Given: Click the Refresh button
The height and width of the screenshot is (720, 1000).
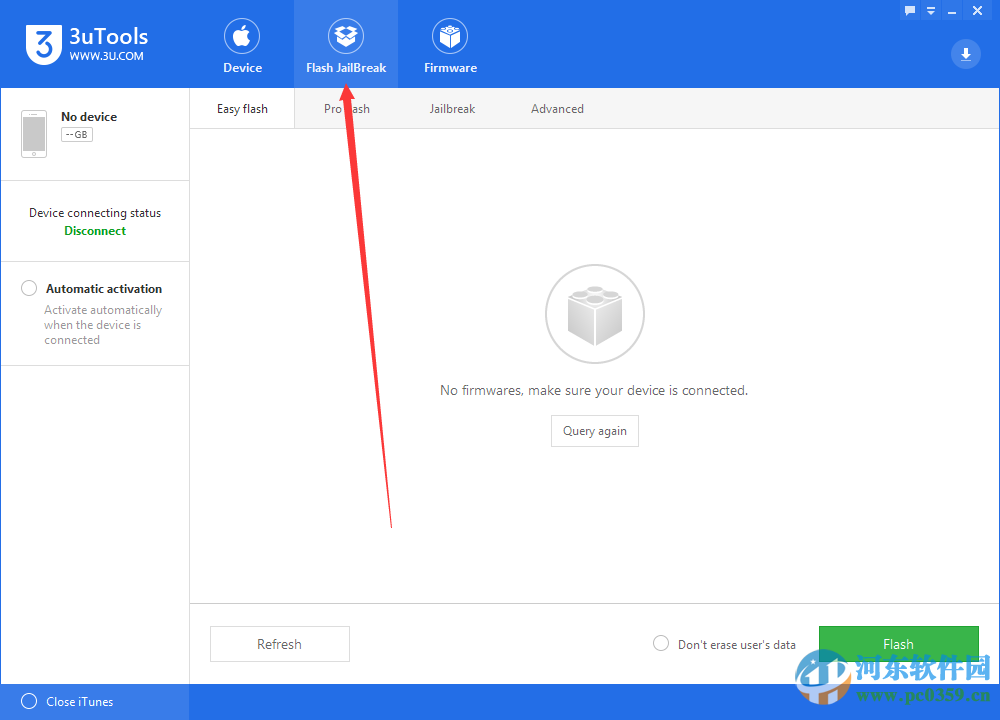Looking at the screenshot, I should (279, 643).
